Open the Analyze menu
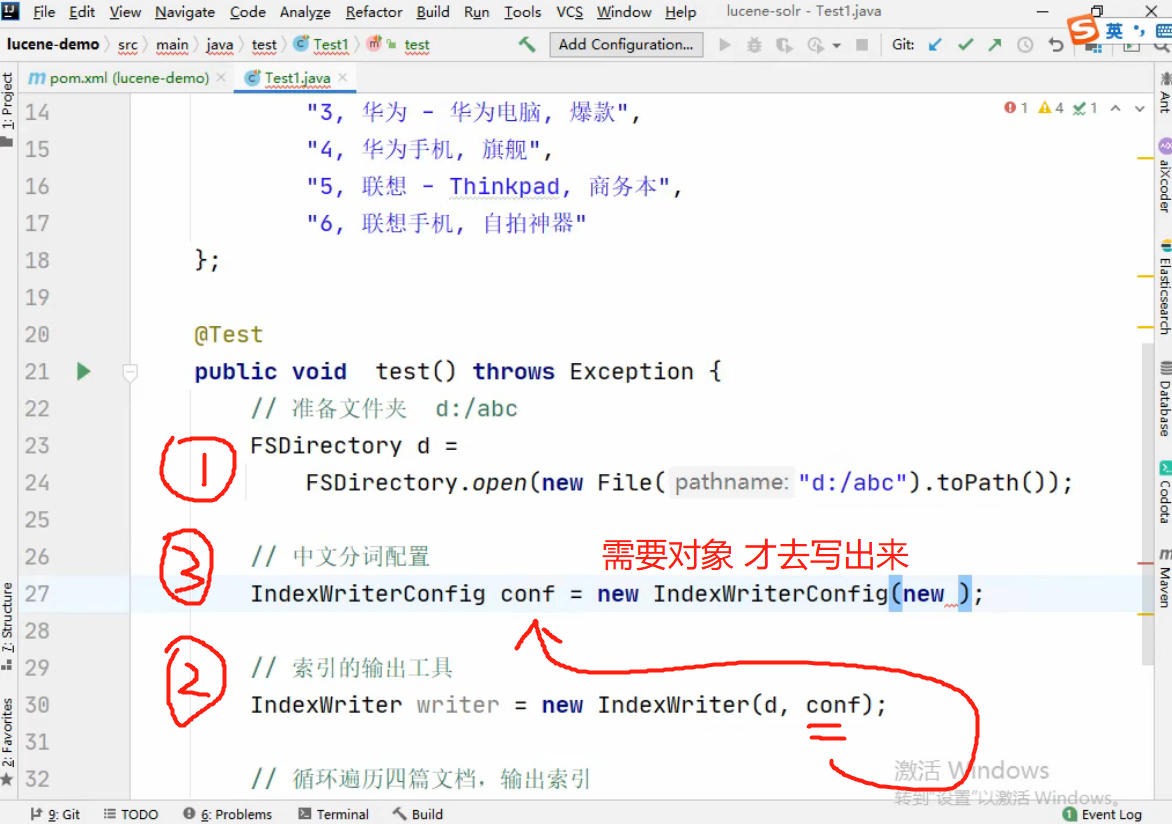Screen dimensions: 1172x824 click(305, 12)
